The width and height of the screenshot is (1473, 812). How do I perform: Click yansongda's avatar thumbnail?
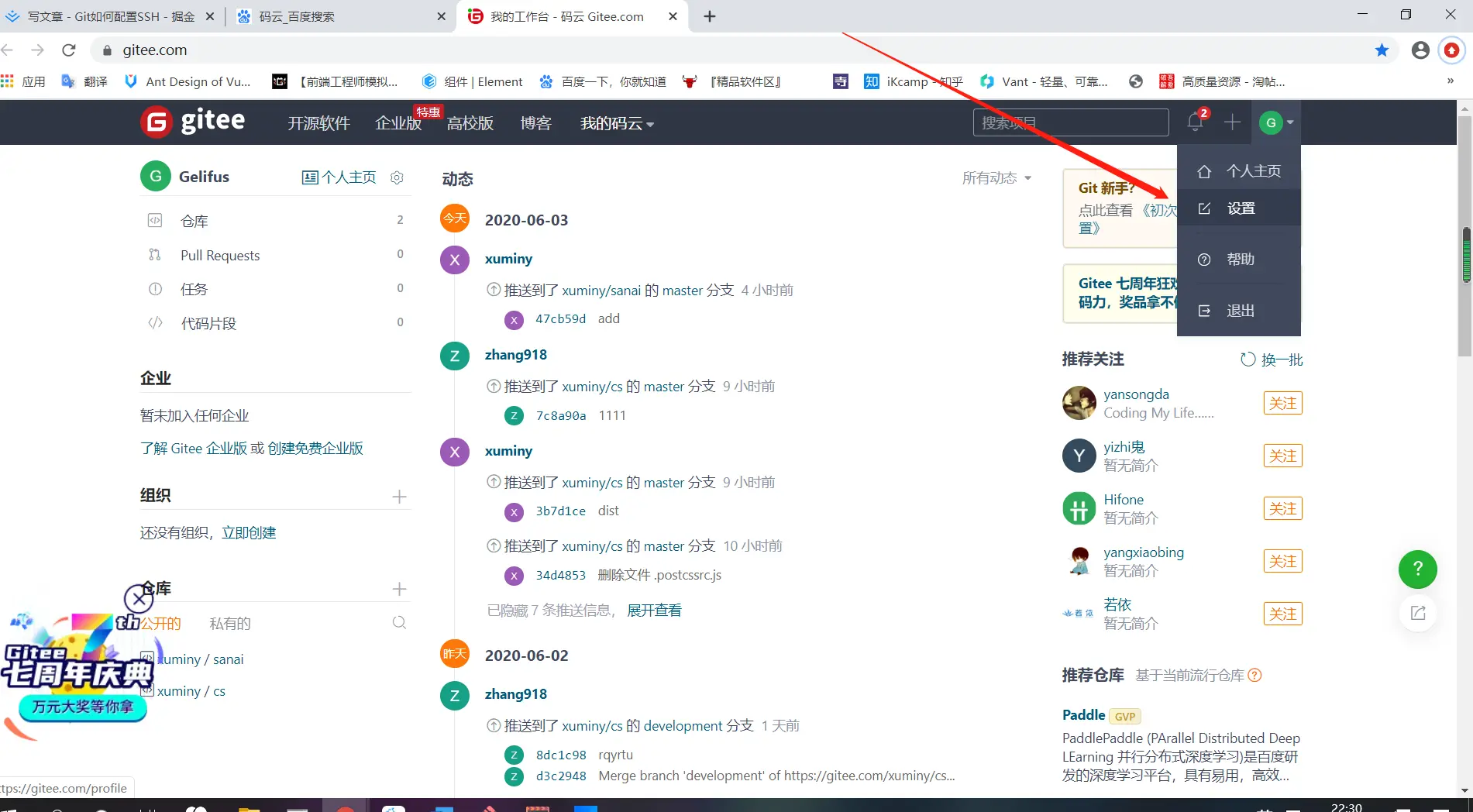1079,403
